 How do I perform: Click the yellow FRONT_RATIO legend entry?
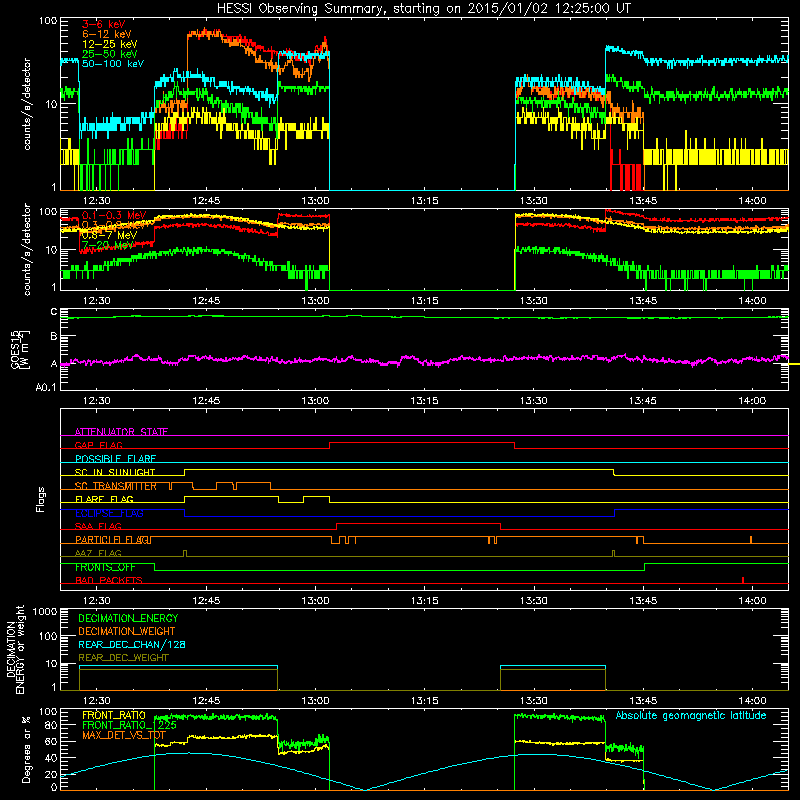click(x=114, y=715)
